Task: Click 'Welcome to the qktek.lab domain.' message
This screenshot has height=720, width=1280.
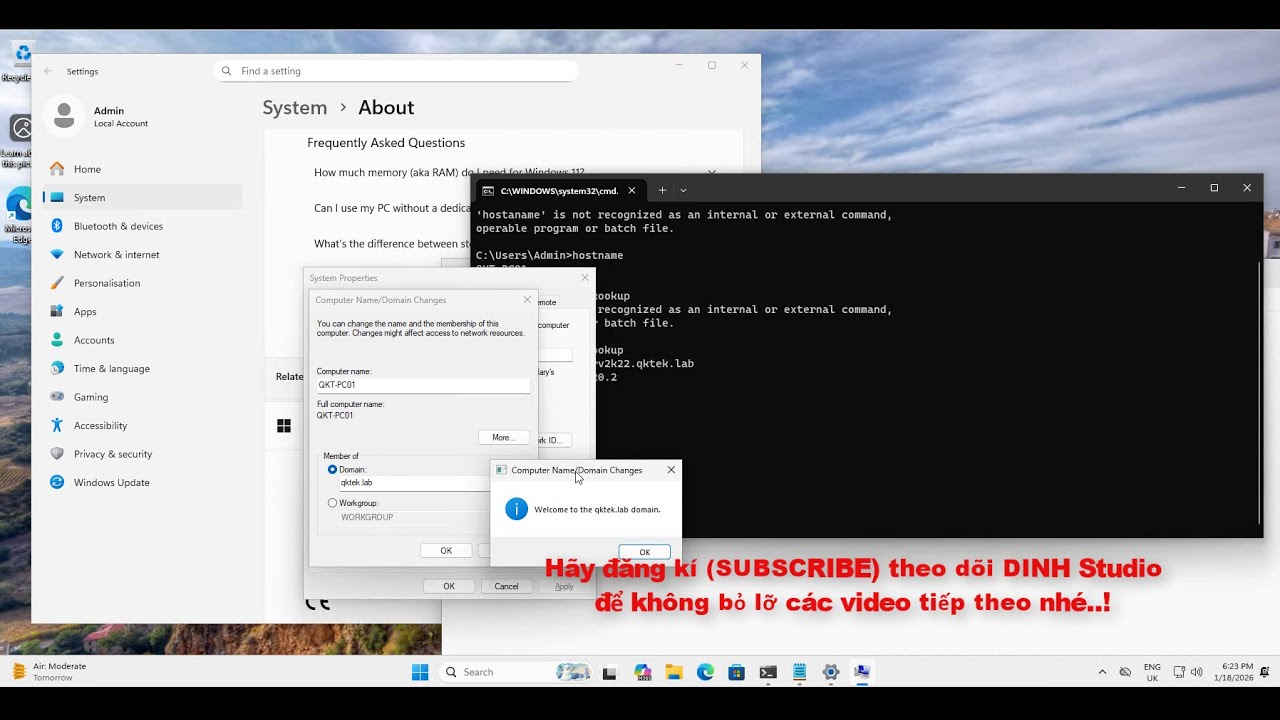Action: [x=597, y=509]
